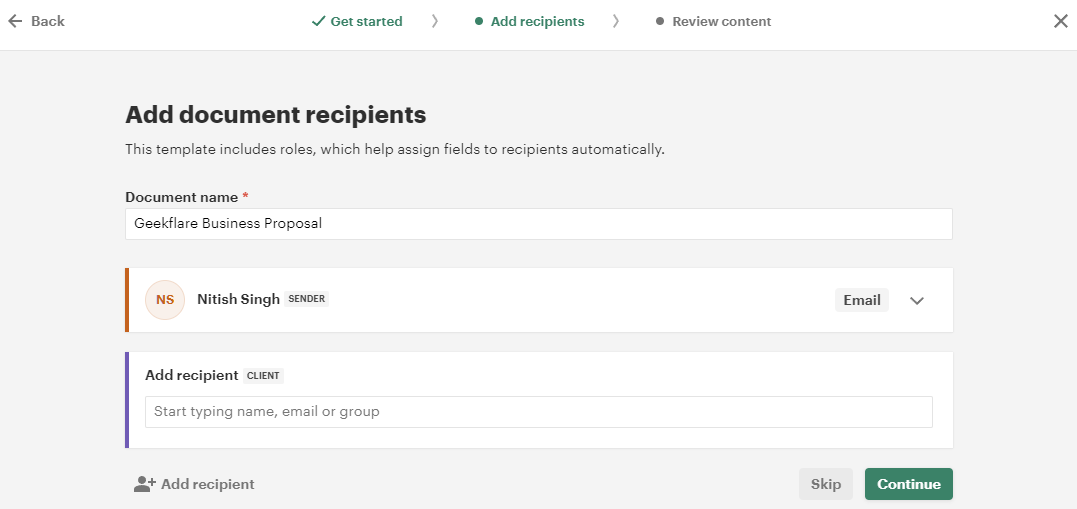This screenshot has height=509, width=1077.
Task: Click the Nitish Singh sender name
Action: [x=238, y=299]
